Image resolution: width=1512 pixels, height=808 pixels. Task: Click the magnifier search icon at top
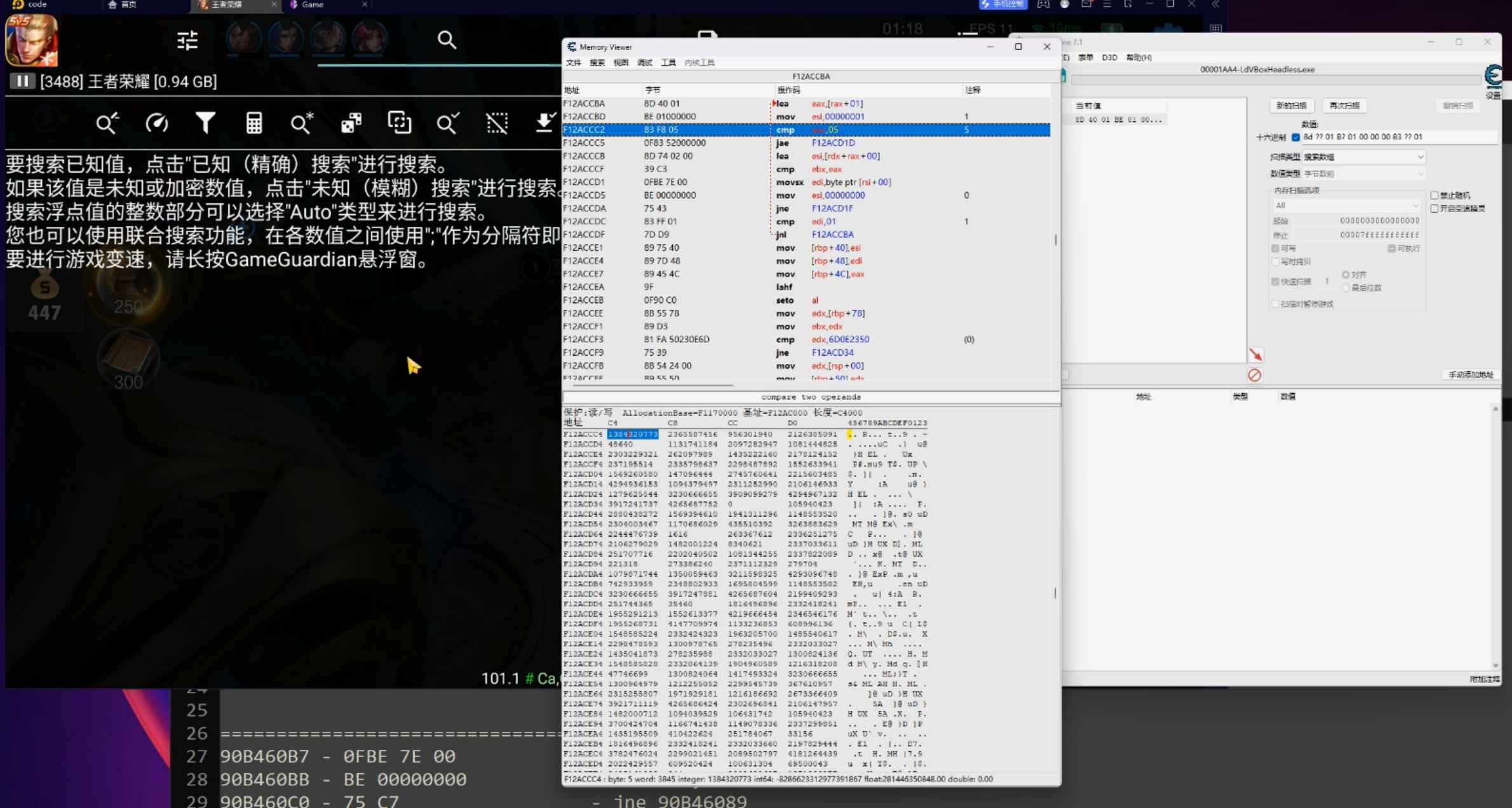point(447,40)
